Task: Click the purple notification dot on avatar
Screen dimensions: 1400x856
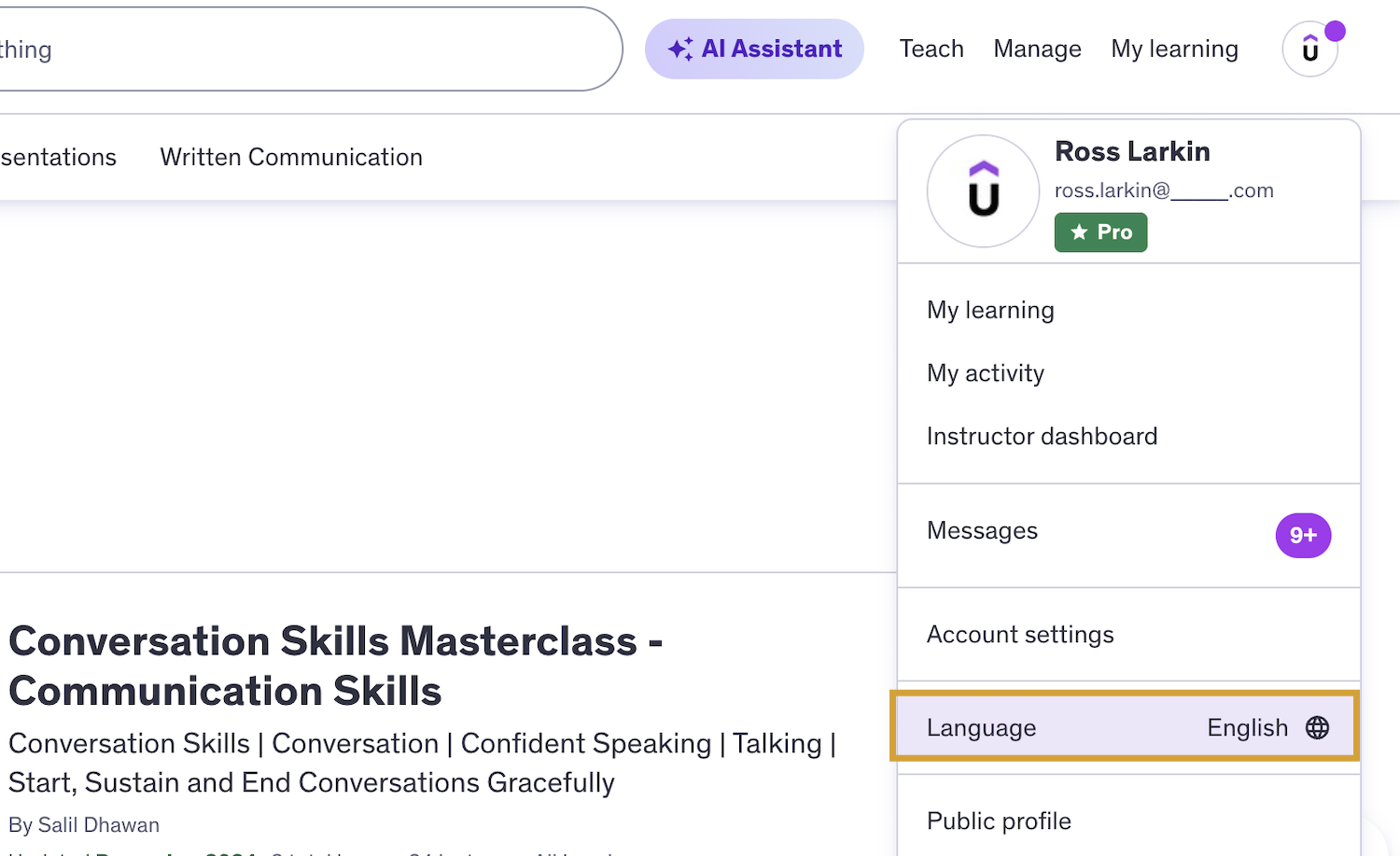Action: tap(1335, 31)
